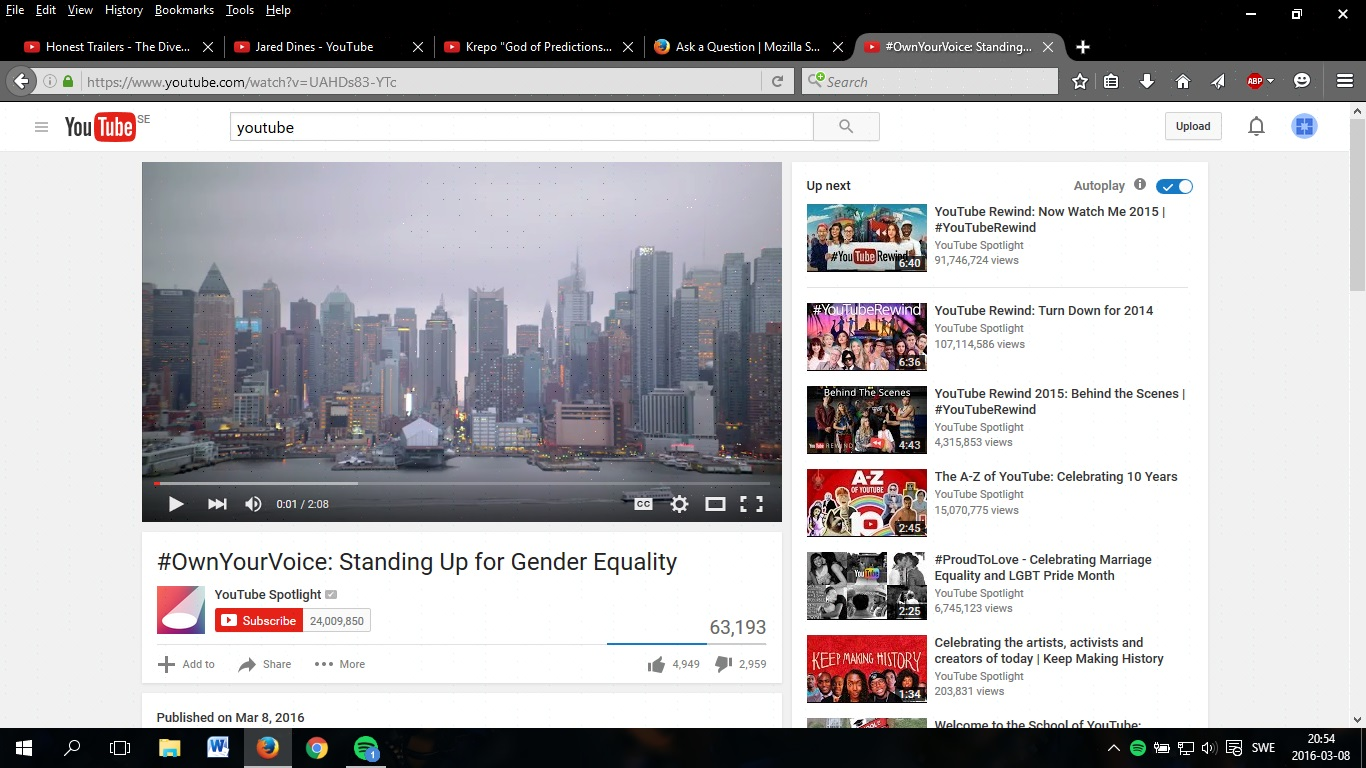1366x768 pixels.
Task: Open the account avatar menu
Action: (1304, 126)
